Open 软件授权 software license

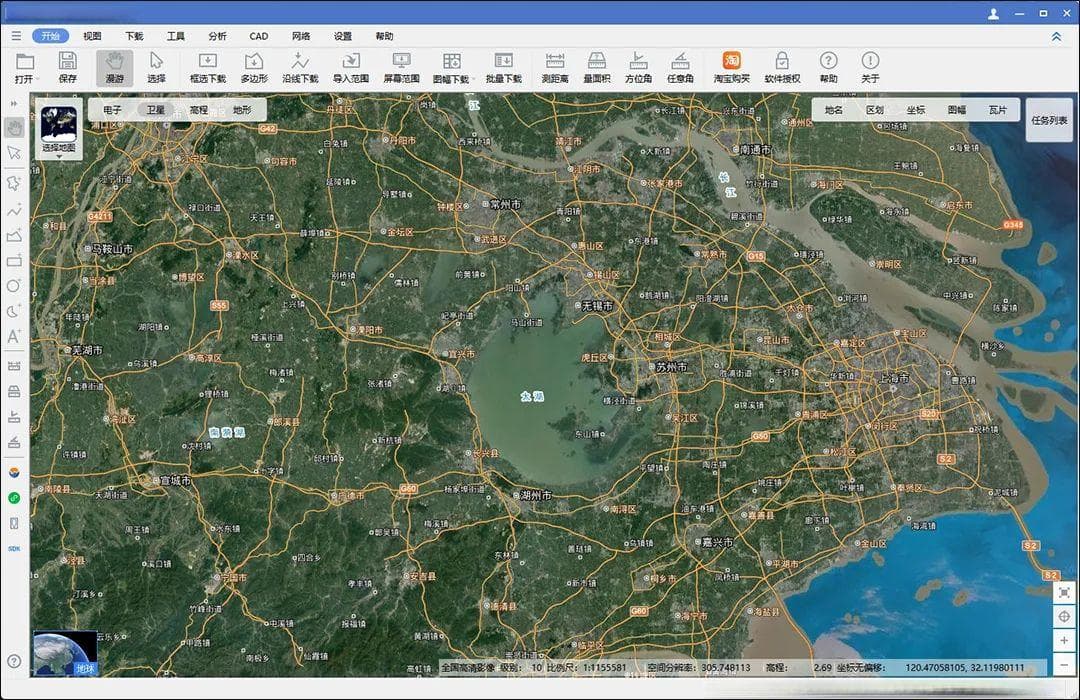782,68
